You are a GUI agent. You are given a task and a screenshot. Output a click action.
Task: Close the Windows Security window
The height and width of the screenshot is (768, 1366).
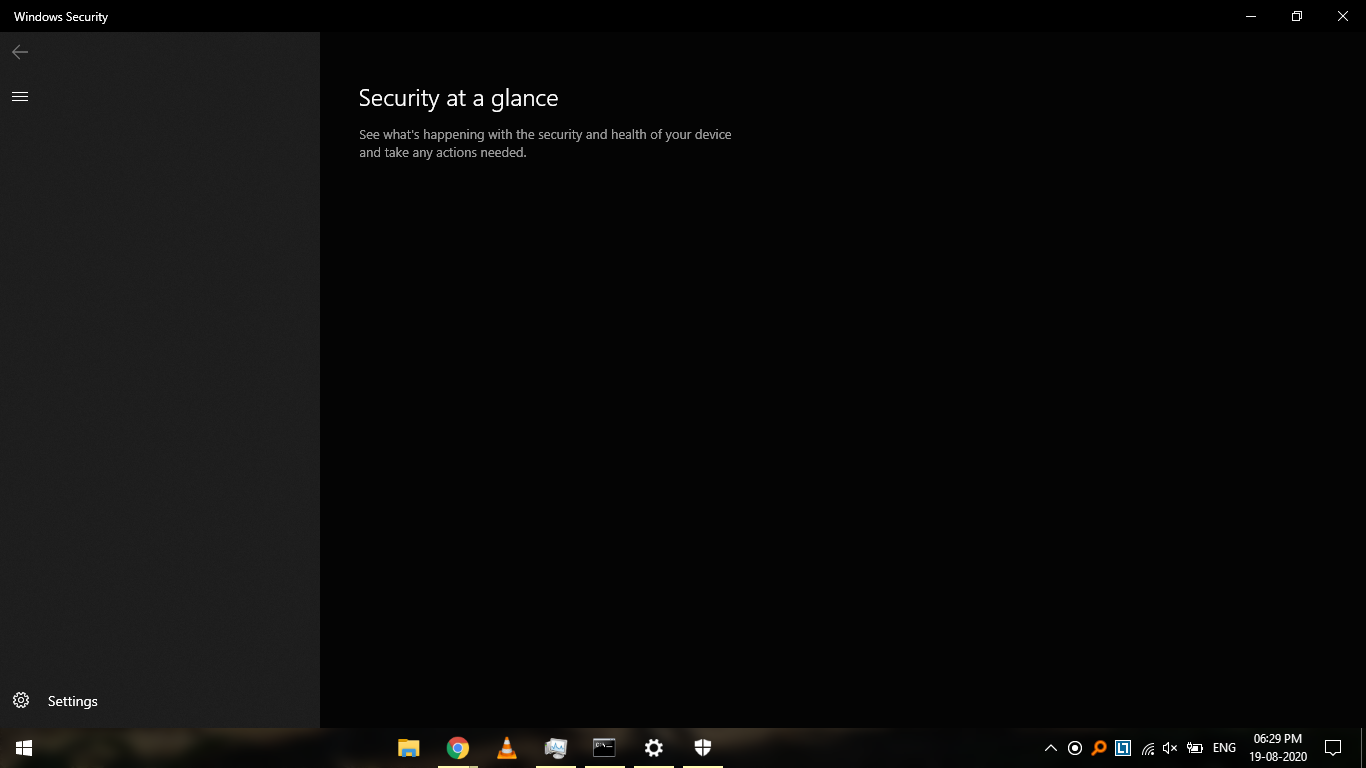(1343, 16)
